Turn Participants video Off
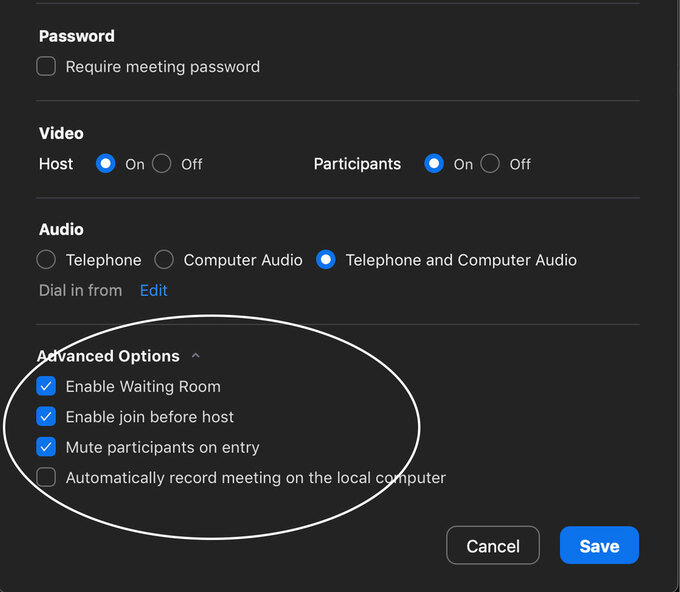The image size is (680, 592). 490,164
